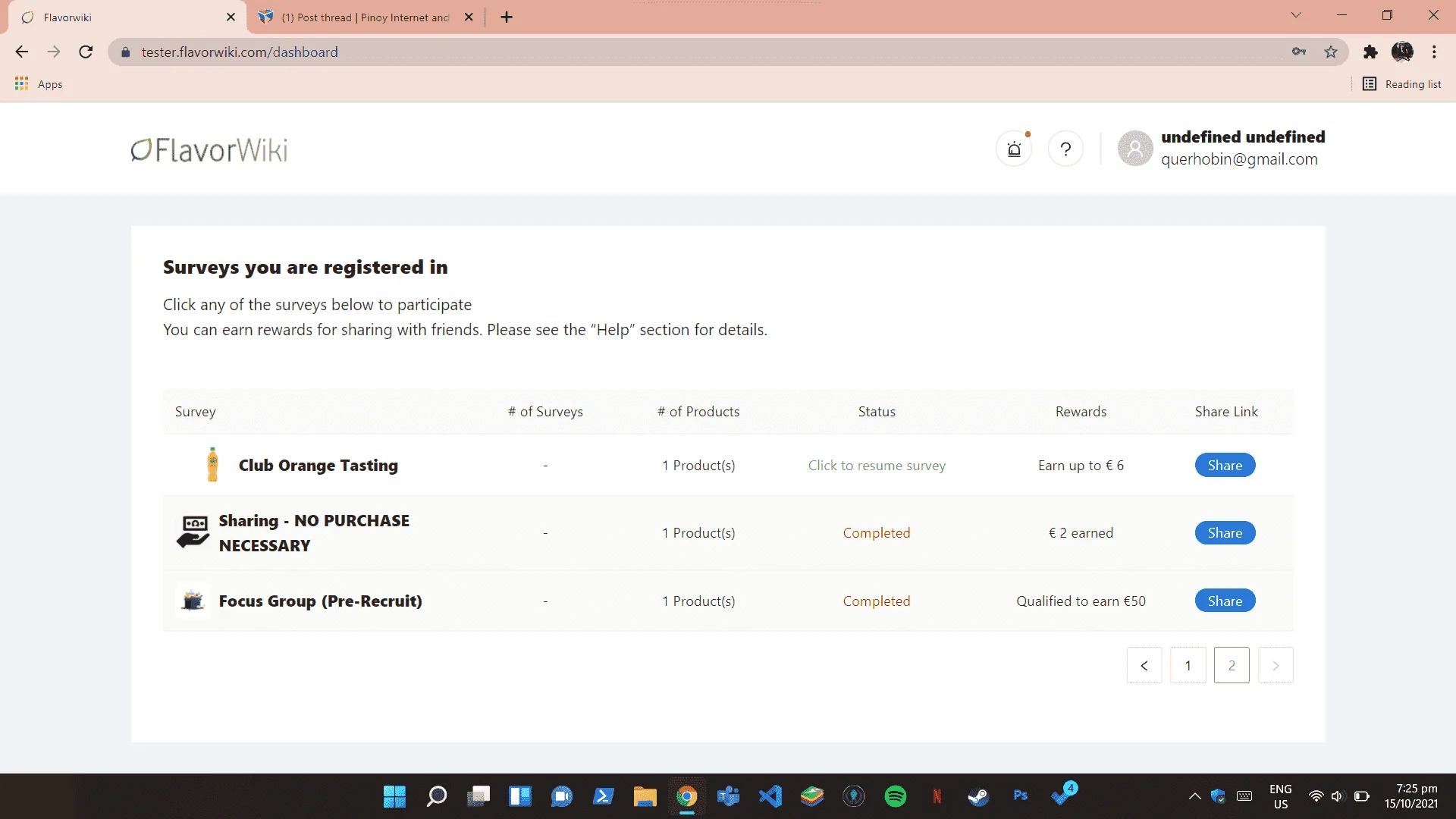Select pagination page 2
The image size is (1456, 819).
(1232, 665)
